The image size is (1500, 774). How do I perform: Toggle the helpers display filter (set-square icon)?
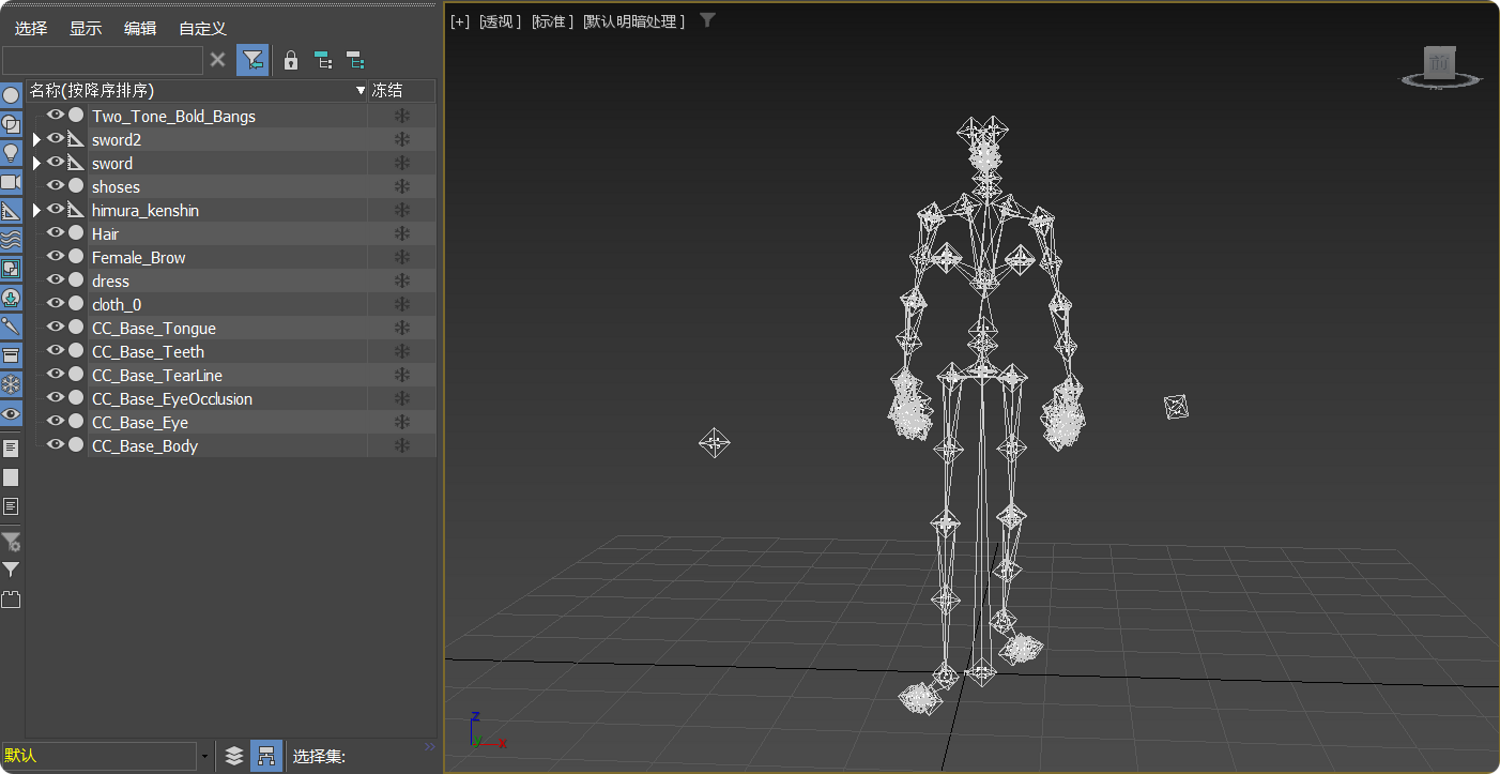[11, 211]
